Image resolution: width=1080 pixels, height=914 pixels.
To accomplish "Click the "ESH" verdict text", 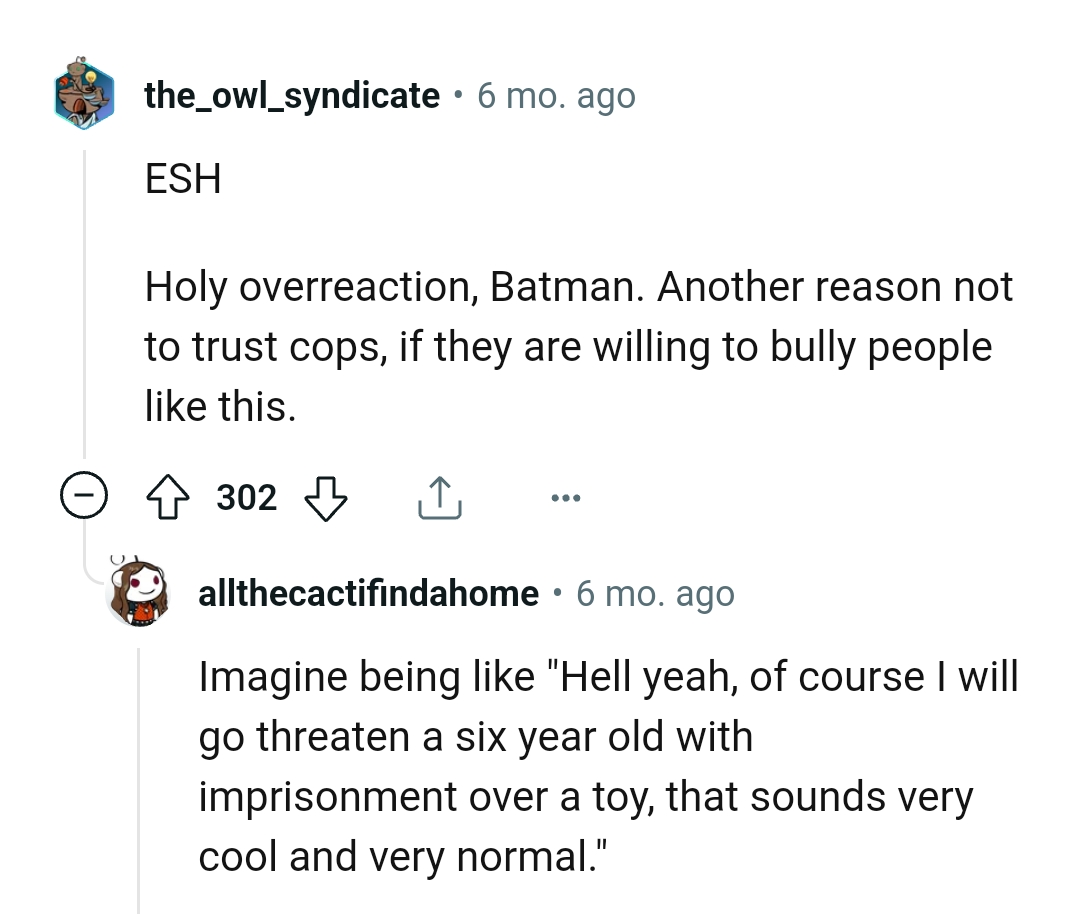I will tap(183, 180).
